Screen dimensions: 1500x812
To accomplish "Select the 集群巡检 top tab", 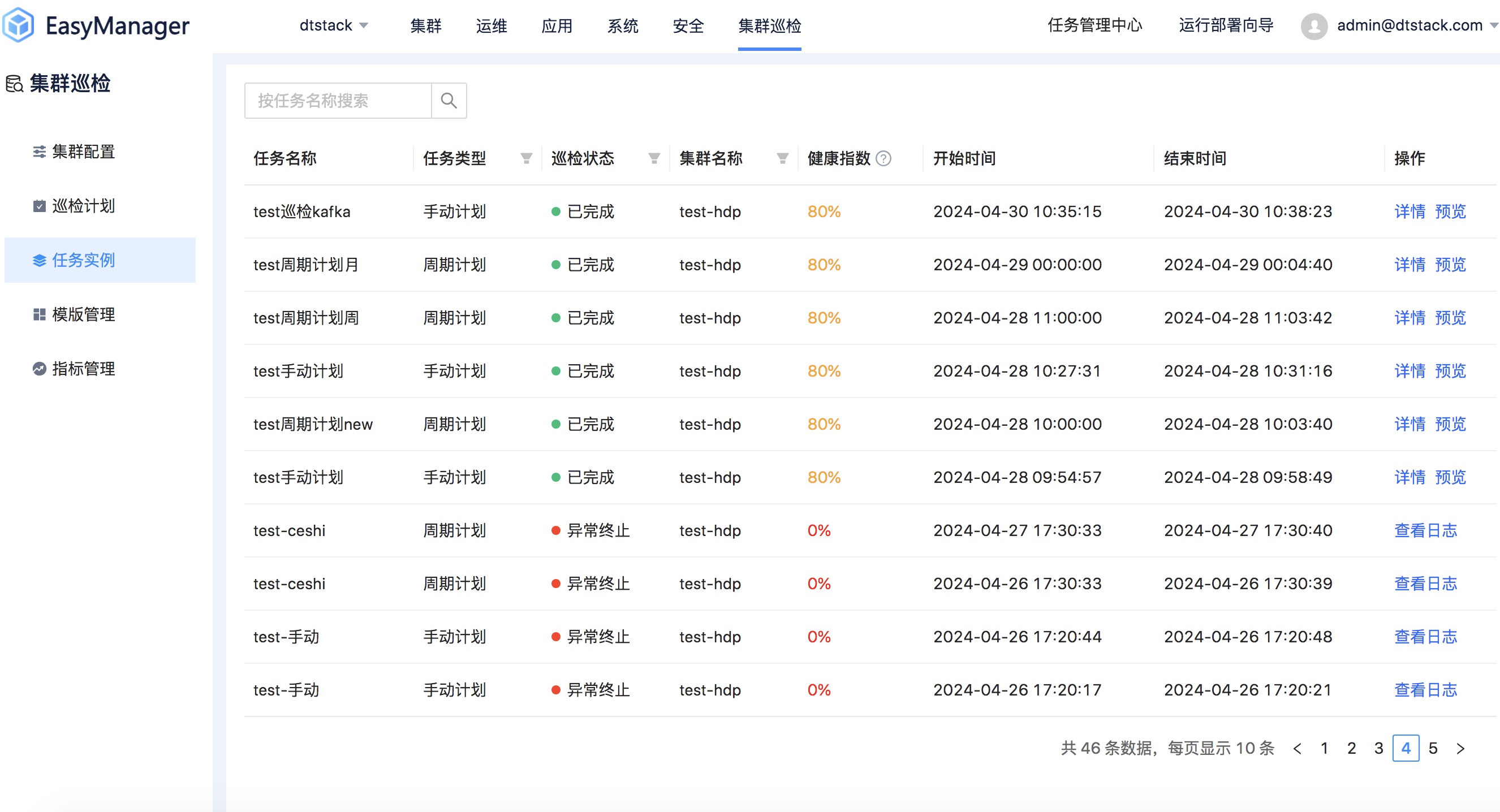I will click(769, 25).
